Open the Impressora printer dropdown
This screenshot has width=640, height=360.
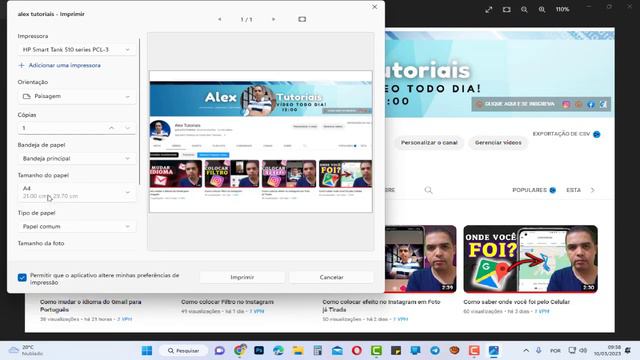(77, 49)
